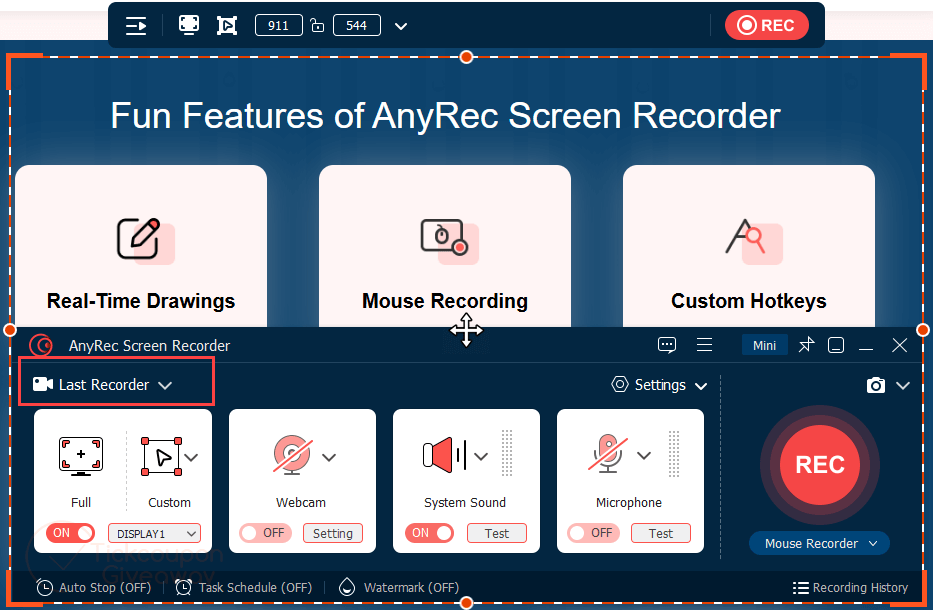The height and width of the screenshot is (610, 933).
Task: Toggle the Microphone OFF switch
Action: click(x=593, y=533)
